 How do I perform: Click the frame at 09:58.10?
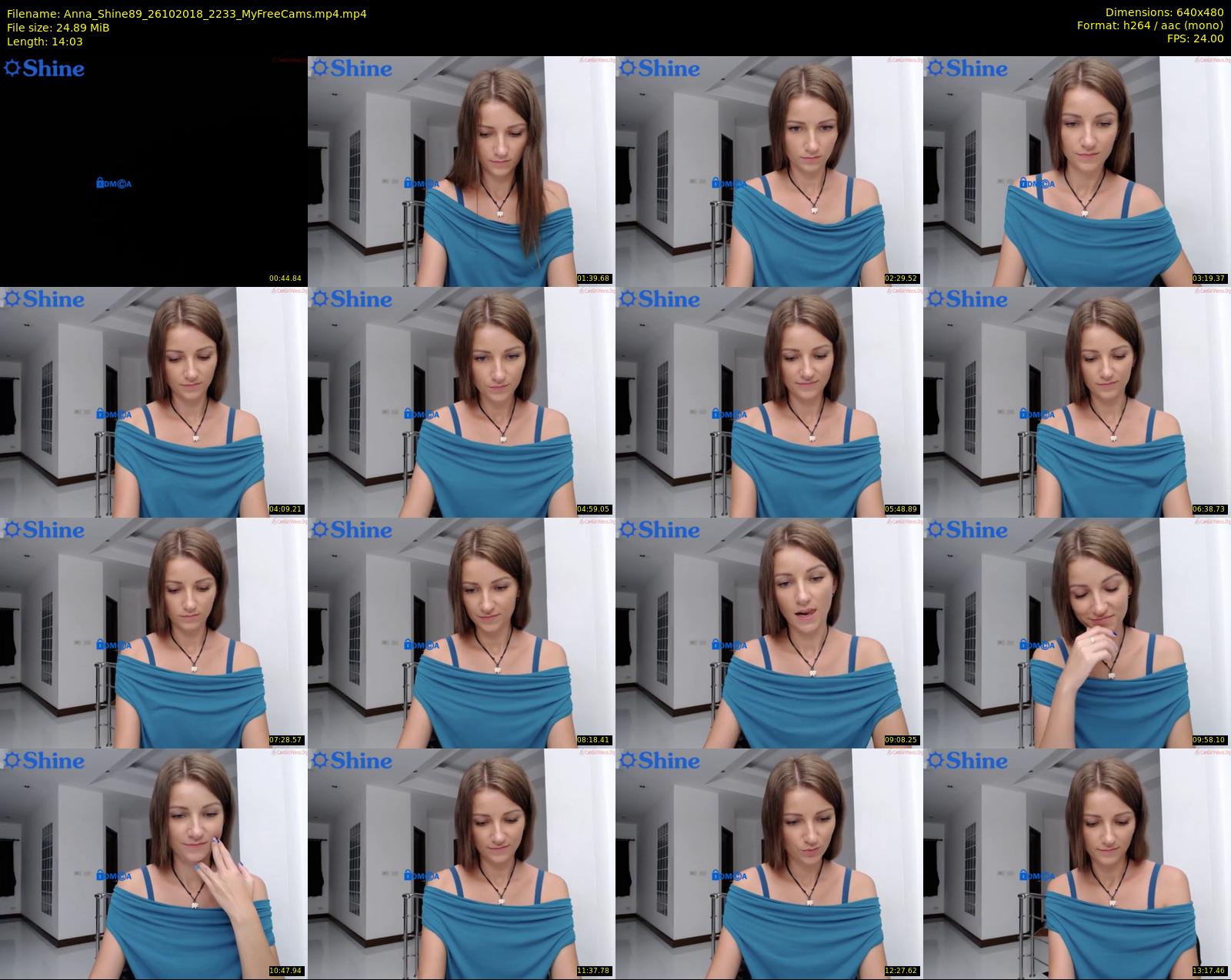[1077, 632]
